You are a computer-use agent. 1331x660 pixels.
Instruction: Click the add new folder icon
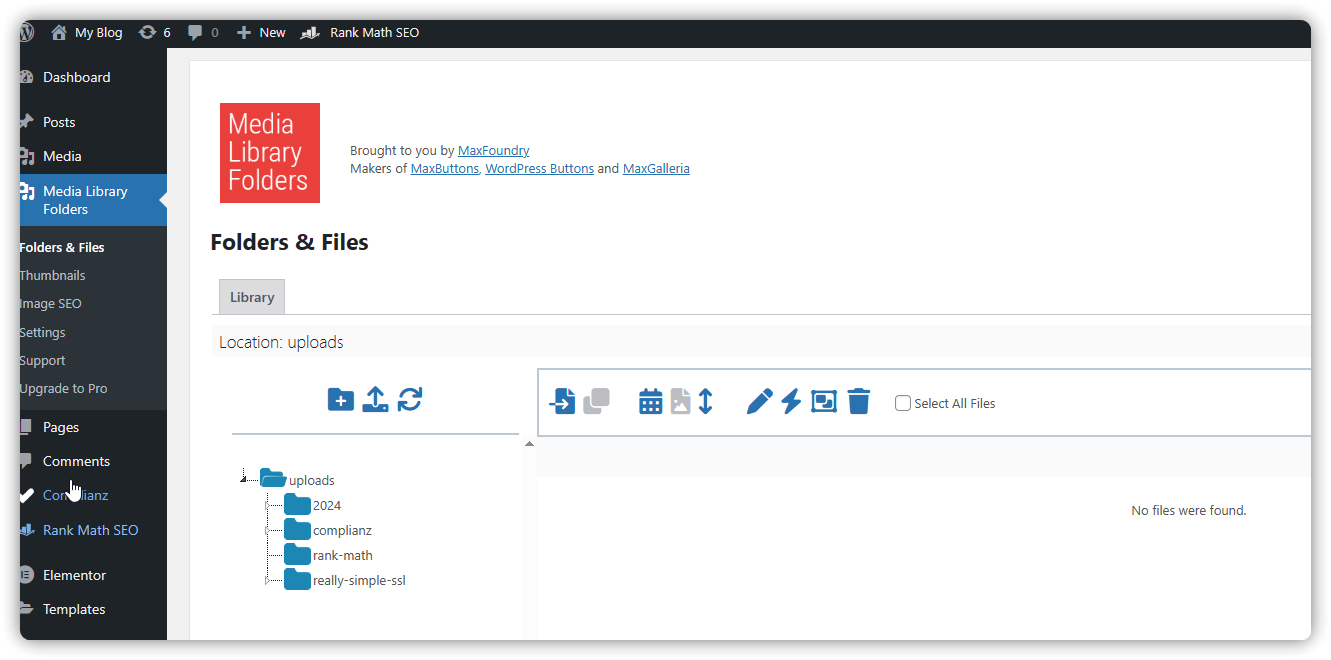341,400
